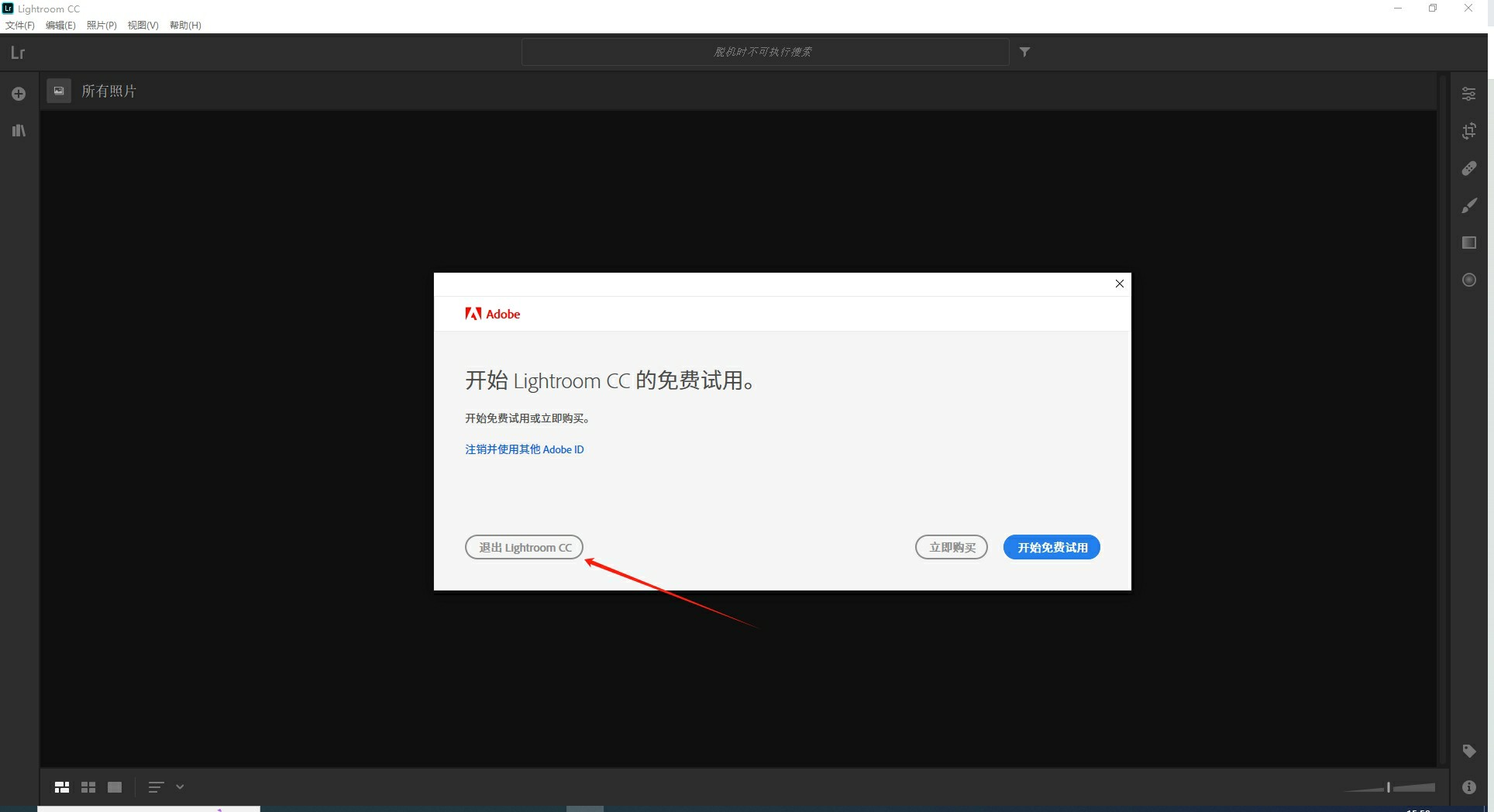
Task: Open the 帮助(H) menu
Action: pos(185,26)
